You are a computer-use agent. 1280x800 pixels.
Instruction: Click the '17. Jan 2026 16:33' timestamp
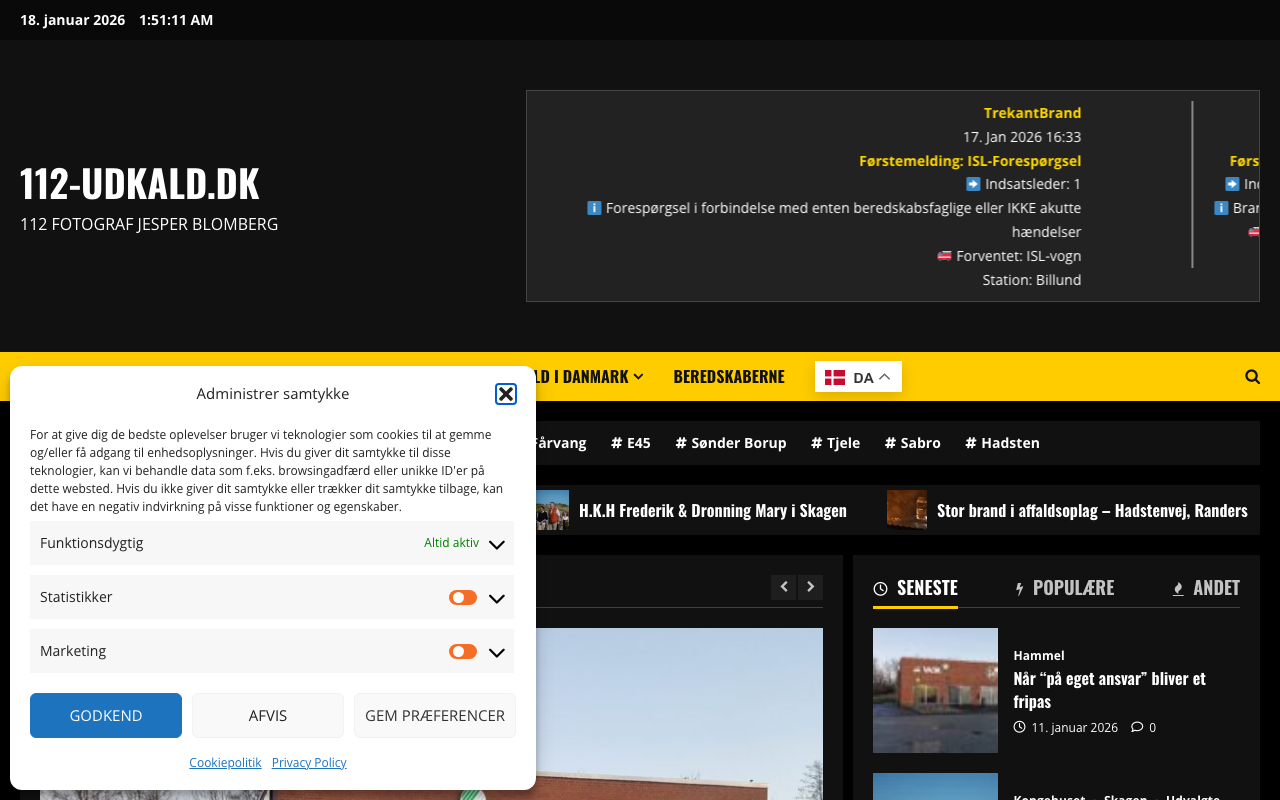1022,137
